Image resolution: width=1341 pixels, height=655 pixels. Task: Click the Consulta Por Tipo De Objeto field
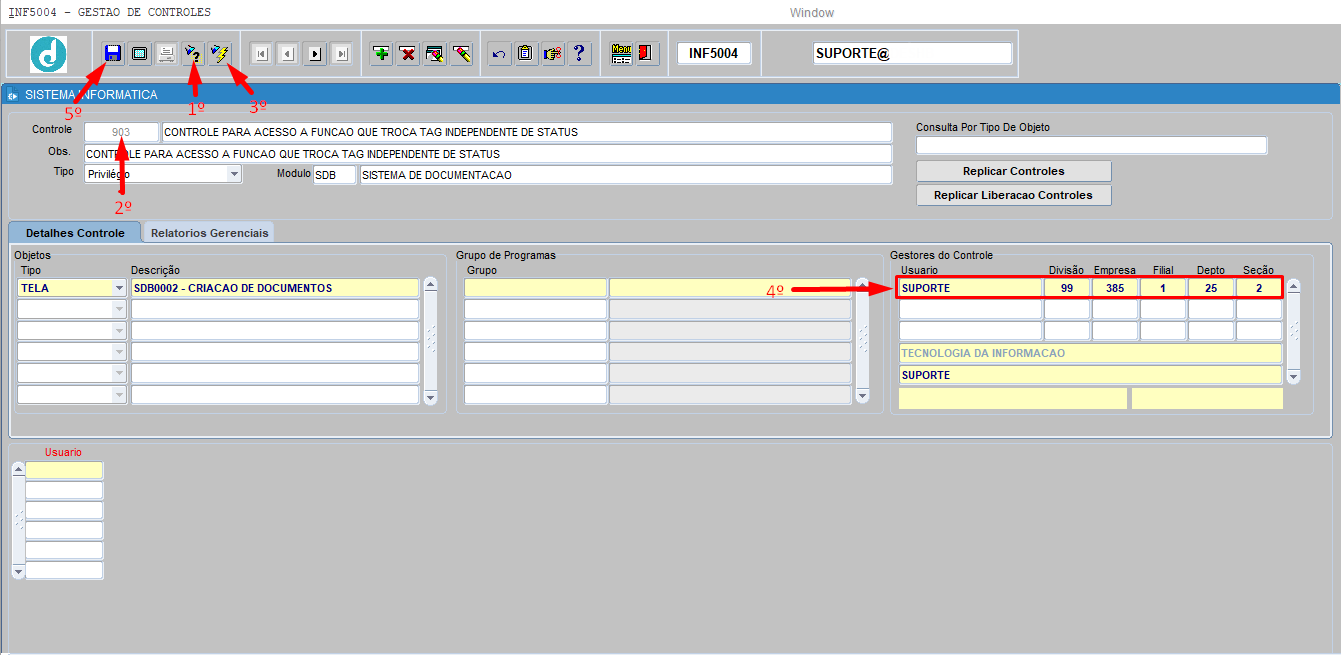1092,146
